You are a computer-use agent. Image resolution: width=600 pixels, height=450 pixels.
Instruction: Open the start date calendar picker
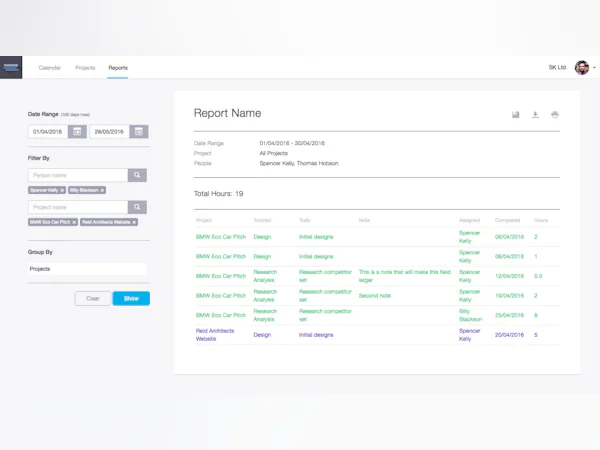click(77, 132)
